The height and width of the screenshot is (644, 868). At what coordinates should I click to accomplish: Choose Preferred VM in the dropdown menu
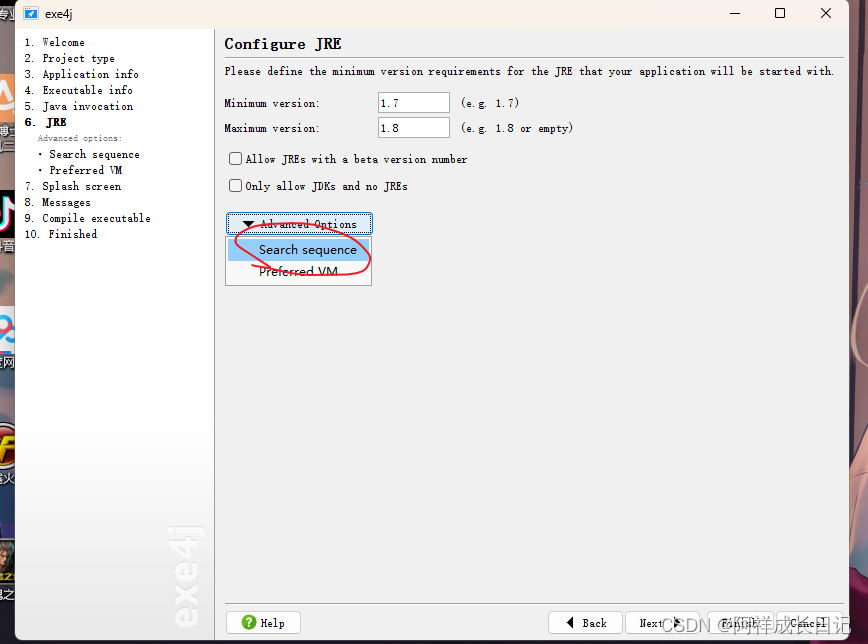click(x=299, y=272)
